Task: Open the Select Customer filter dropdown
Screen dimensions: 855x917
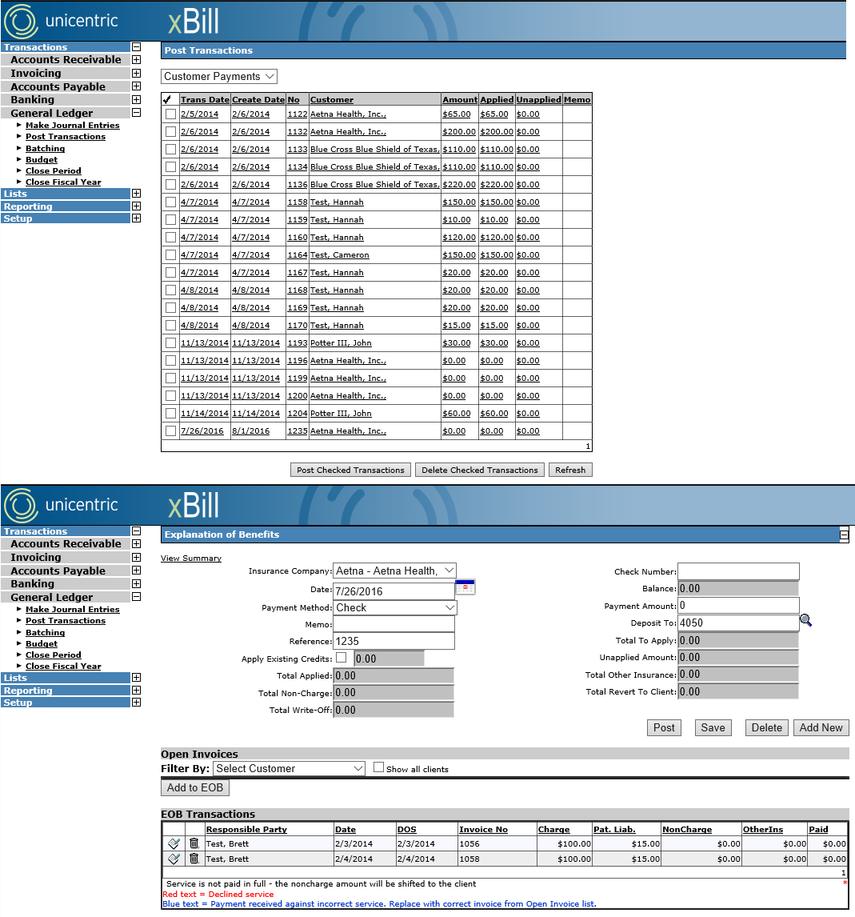Action: 289,768
